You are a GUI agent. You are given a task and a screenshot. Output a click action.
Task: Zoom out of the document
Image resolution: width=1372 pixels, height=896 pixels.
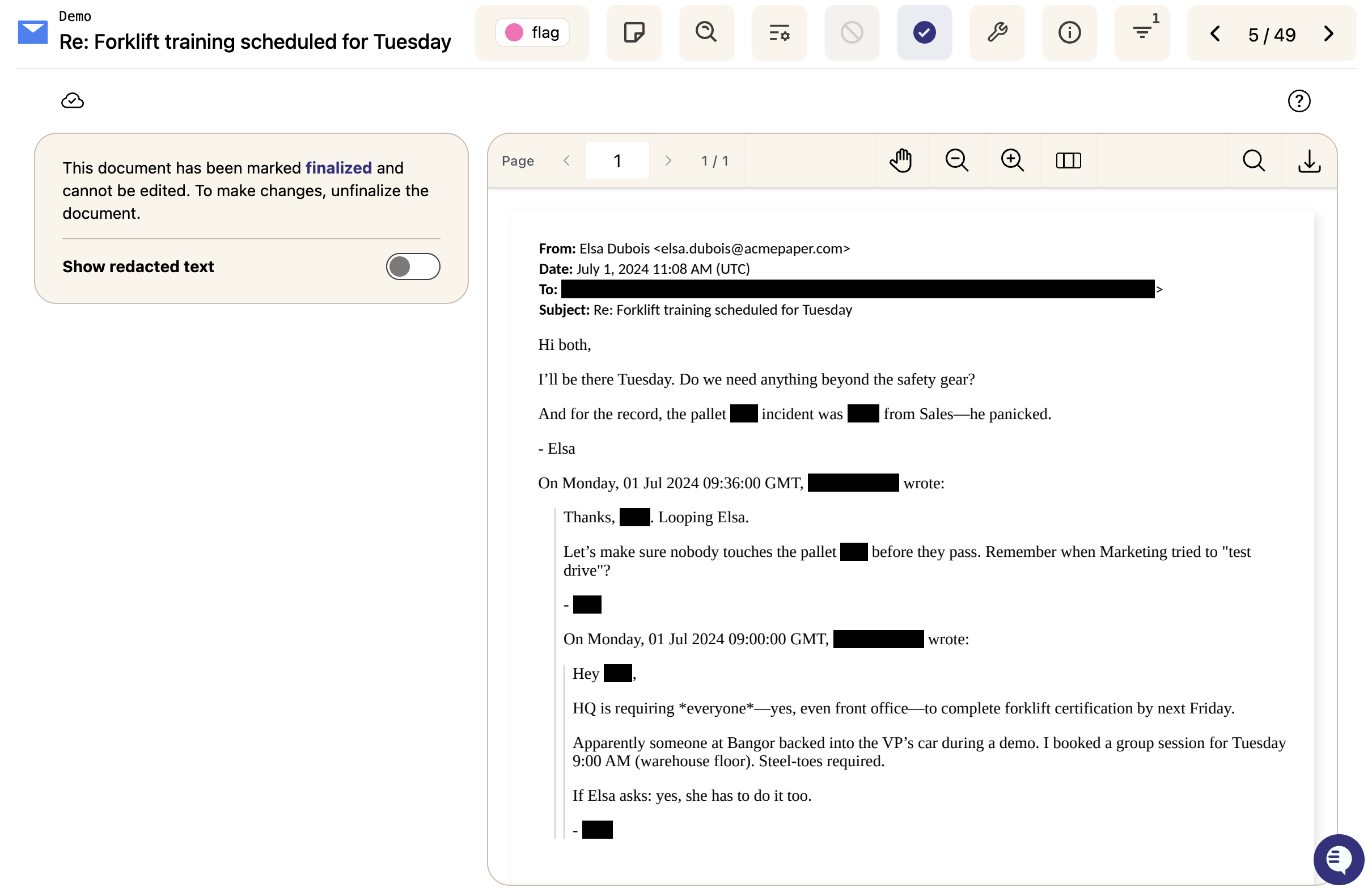click(x=957, y=161)
